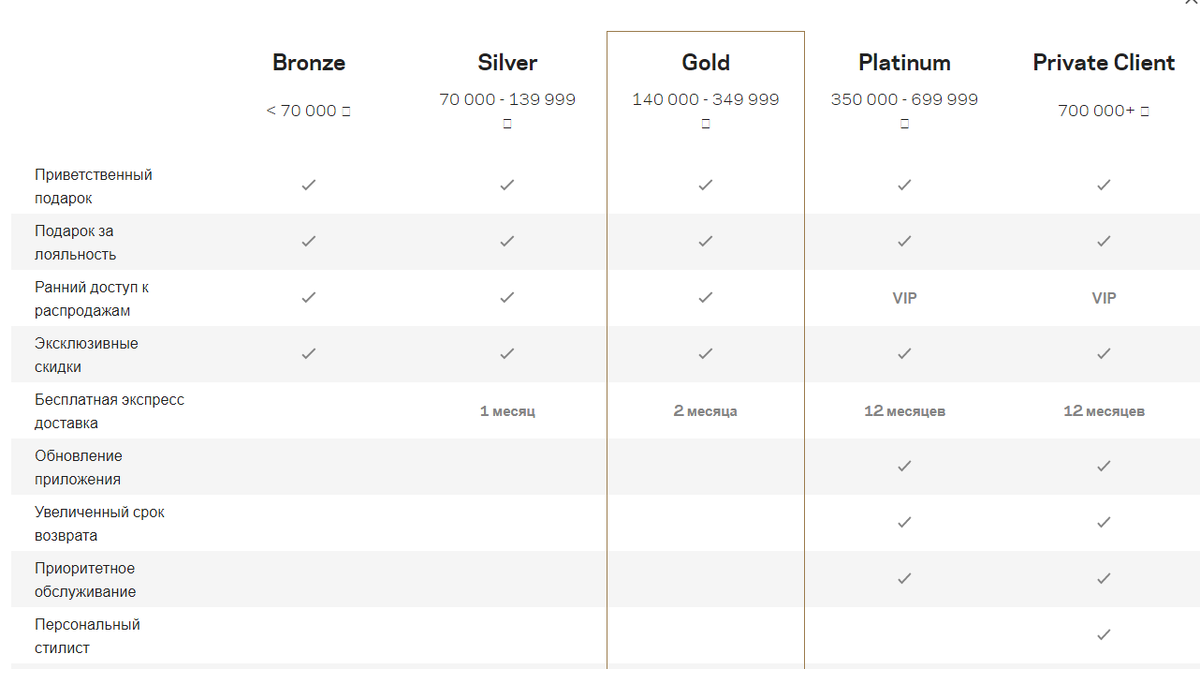The image size is (1200, 684).
Task: Click the Бесплатная экспресс доставка row label
Action: [109, 411]
